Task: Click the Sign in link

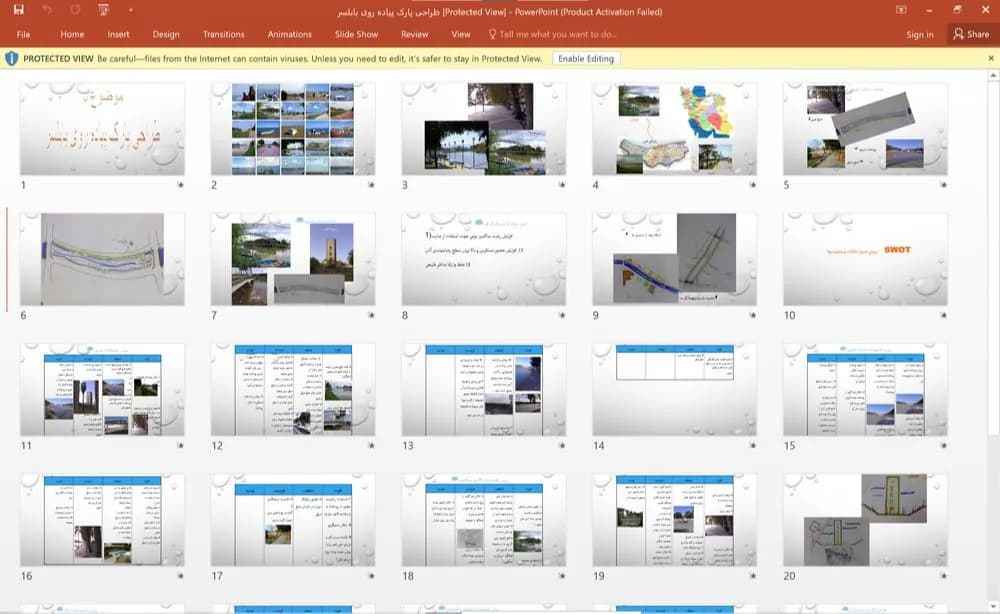Action: pos(920,34)
